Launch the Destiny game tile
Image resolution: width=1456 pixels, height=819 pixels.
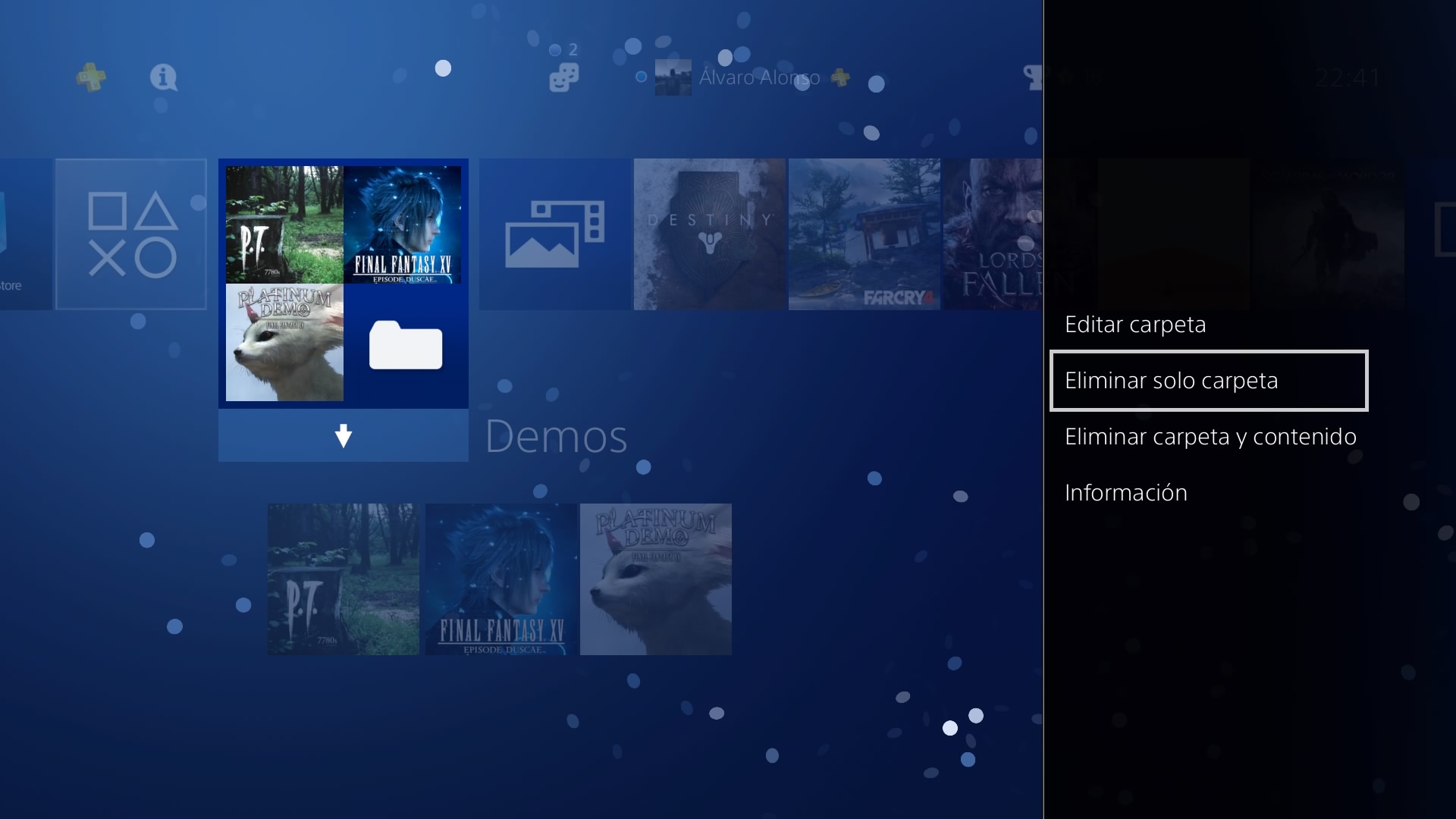[x=710, y=234]
